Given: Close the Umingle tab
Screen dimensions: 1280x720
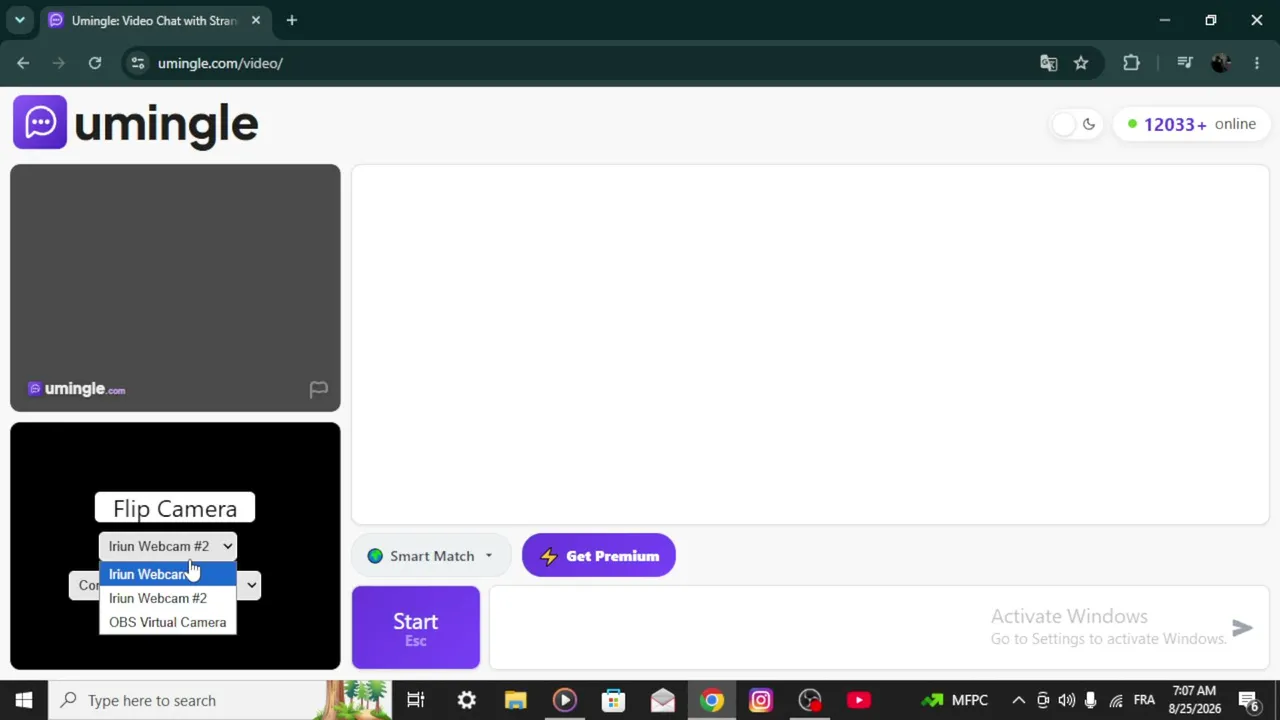Looking at the screenshot, I should (256, 20).
